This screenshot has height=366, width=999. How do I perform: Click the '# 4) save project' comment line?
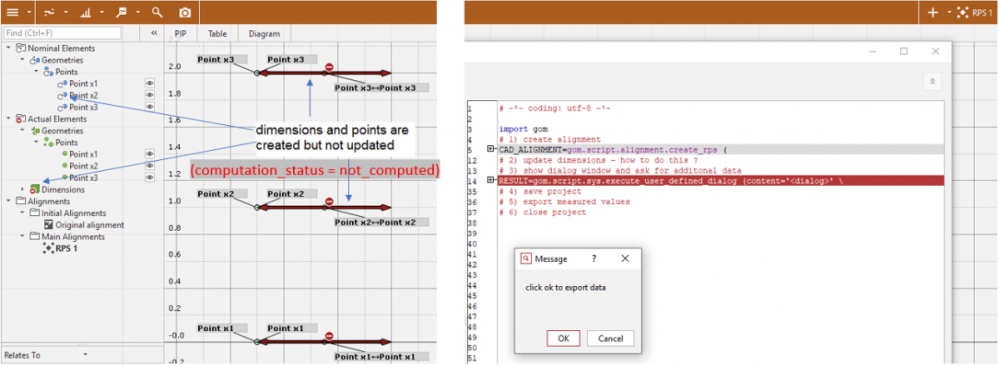[540, 191]
